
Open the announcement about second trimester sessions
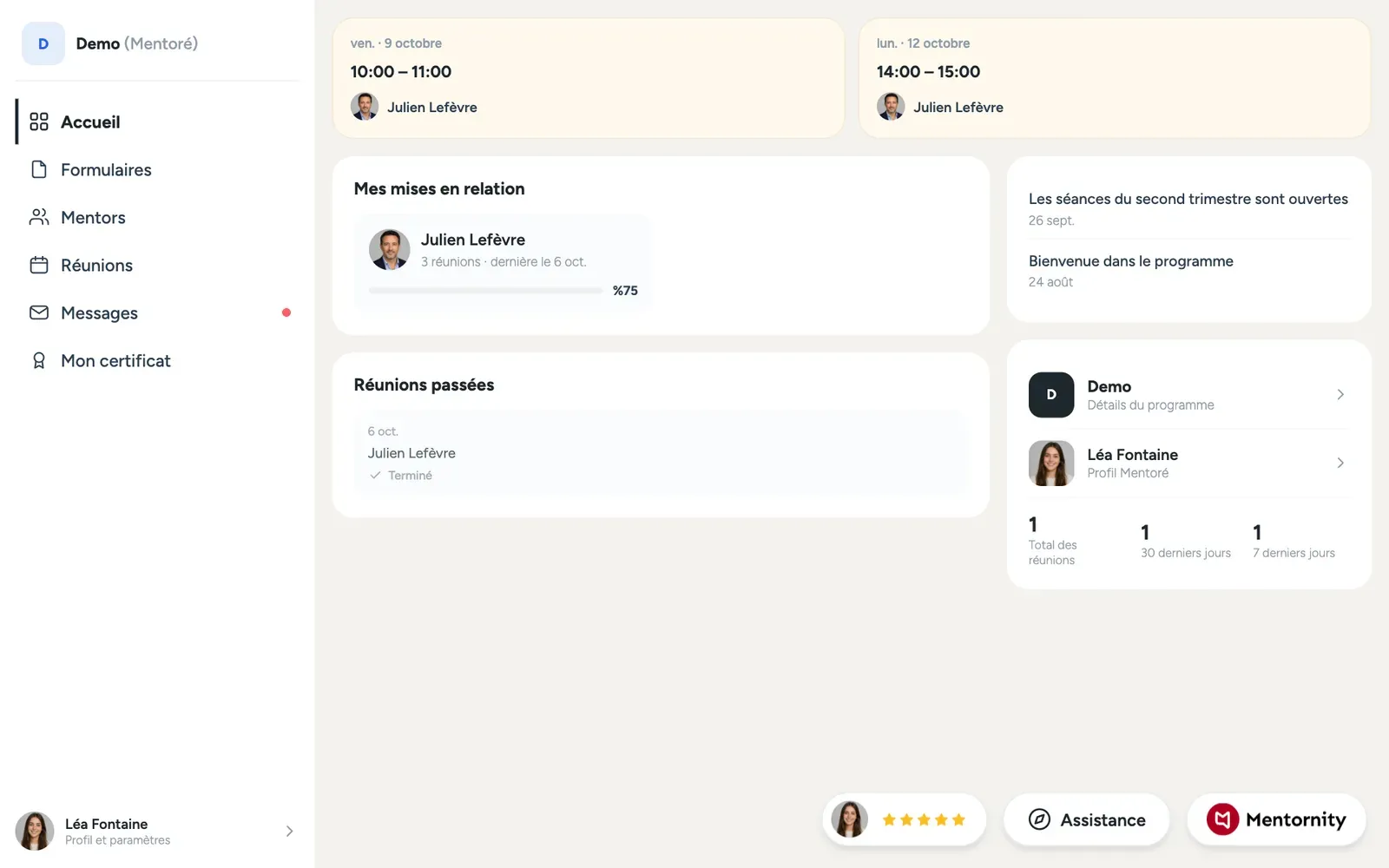point(1188,208)
